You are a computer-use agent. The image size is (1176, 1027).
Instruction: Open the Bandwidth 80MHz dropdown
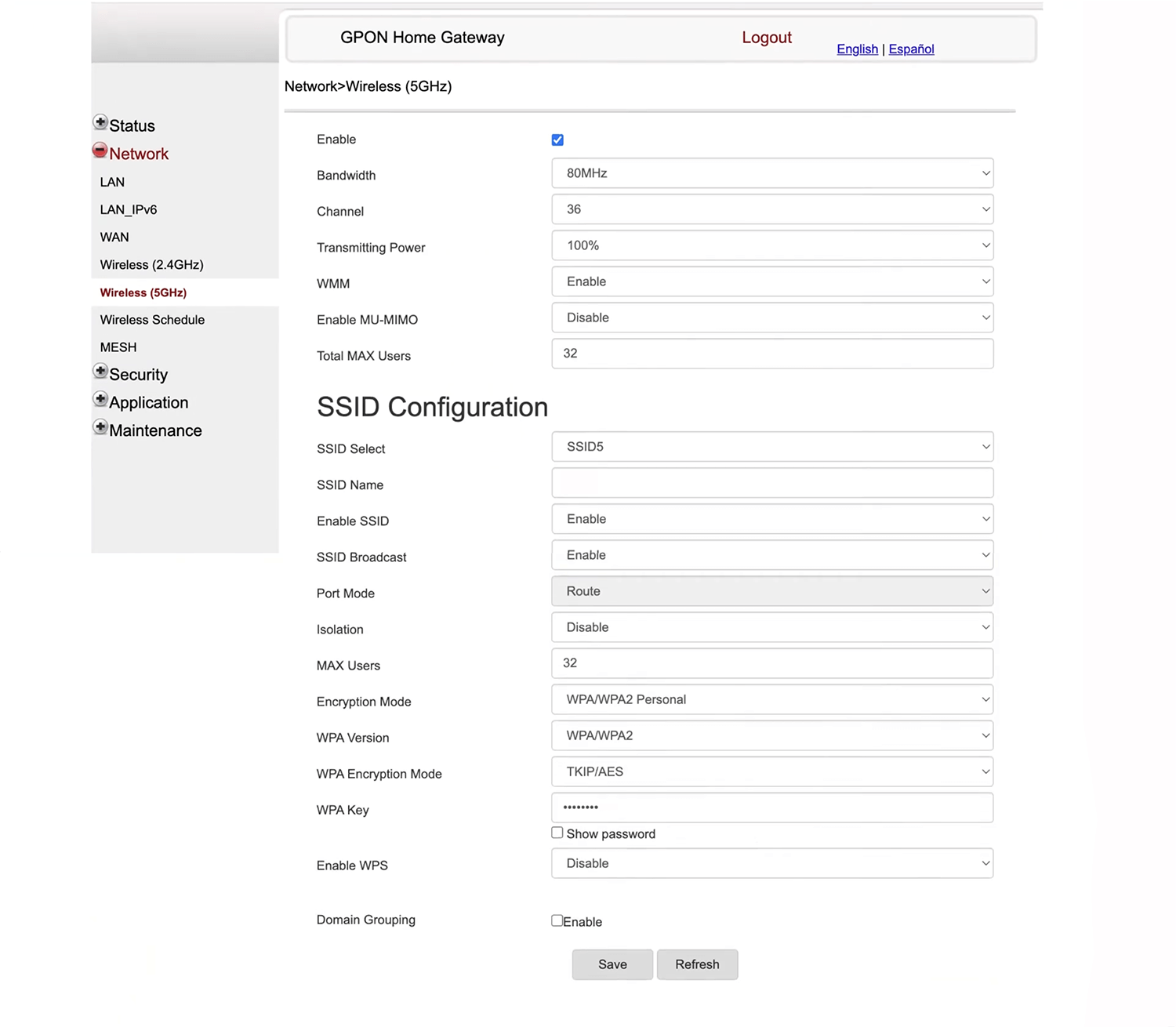(772, 173)
